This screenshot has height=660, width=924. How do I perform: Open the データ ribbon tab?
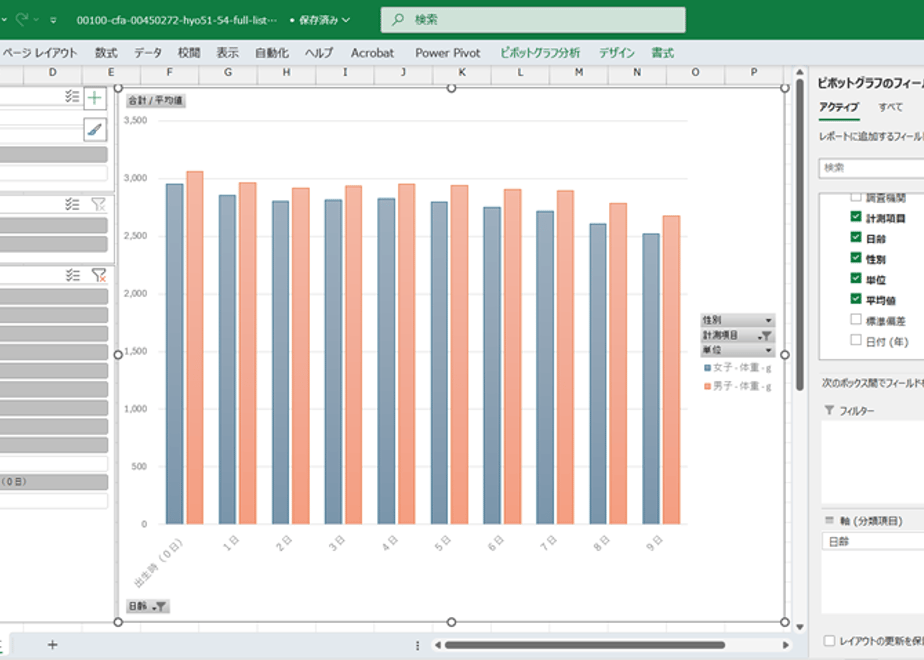point(147,53)
